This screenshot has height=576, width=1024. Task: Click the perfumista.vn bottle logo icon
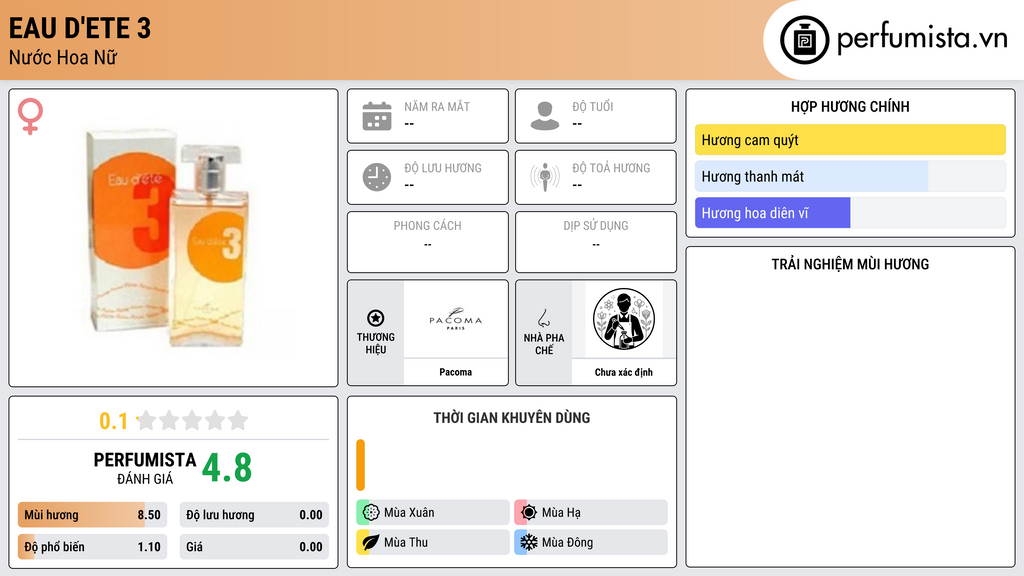[804, 40]
